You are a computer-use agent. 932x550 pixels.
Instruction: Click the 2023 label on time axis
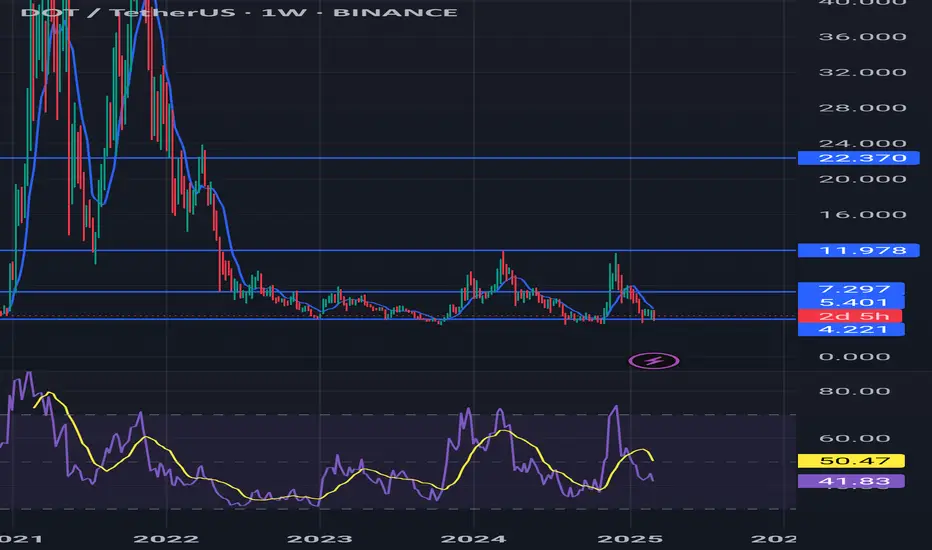(320, 539)
